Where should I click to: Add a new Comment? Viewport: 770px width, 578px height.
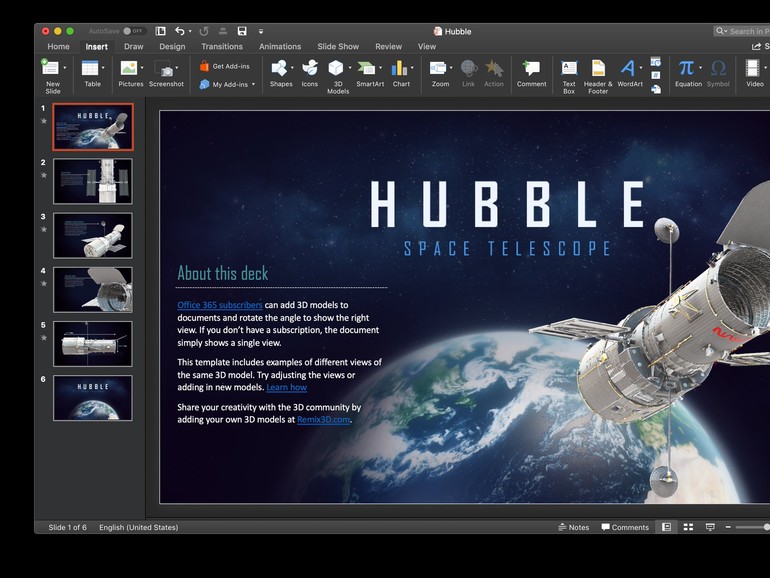click(531, 73)
